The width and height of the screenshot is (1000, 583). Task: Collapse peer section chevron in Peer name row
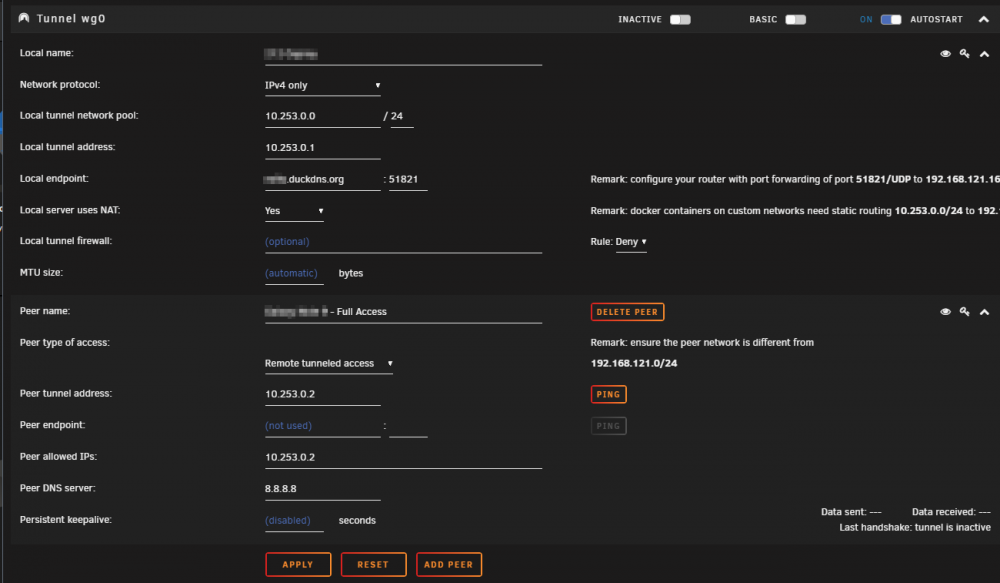point(984,312)
